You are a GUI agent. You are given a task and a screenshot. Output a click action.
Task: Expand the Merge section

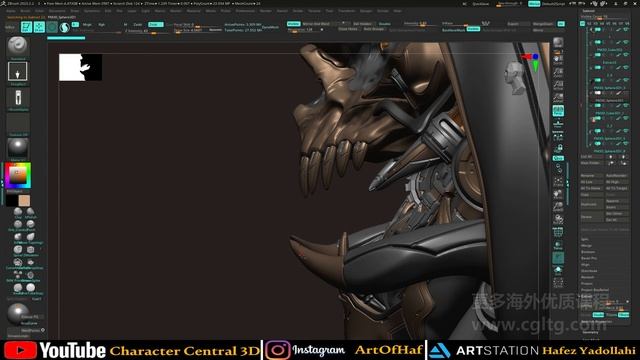[586, 246]
